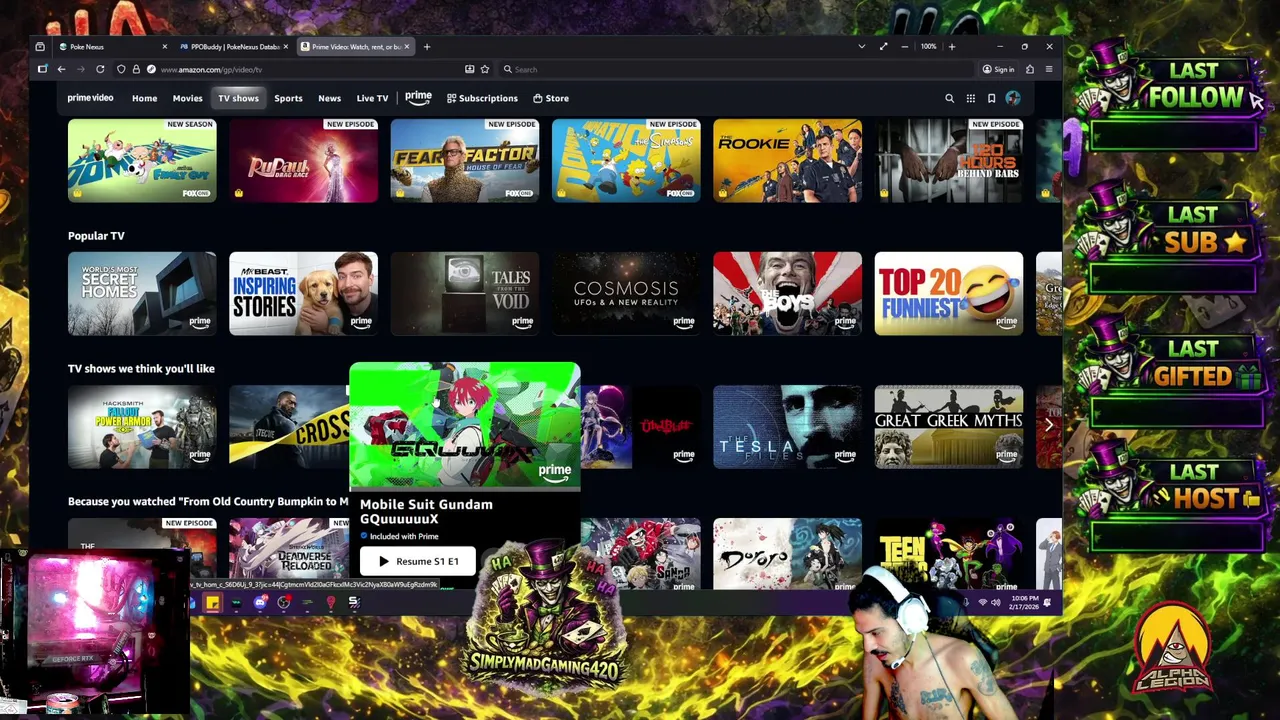Open the Hacksmith Fallout Power Armor thumbnail
Image resolution: width=1280 pixels, height=720 pixels.
click(142, 427)
